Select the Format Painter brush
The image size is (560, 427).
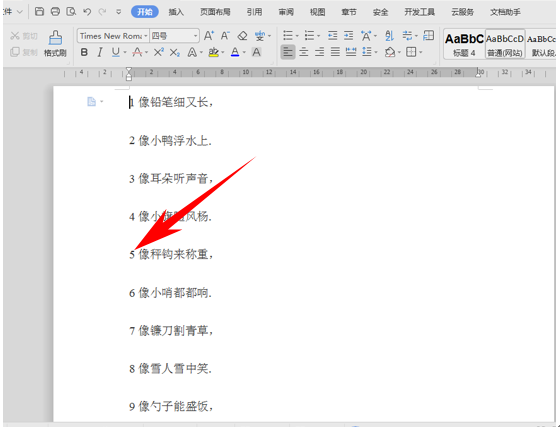click(55, 44)
